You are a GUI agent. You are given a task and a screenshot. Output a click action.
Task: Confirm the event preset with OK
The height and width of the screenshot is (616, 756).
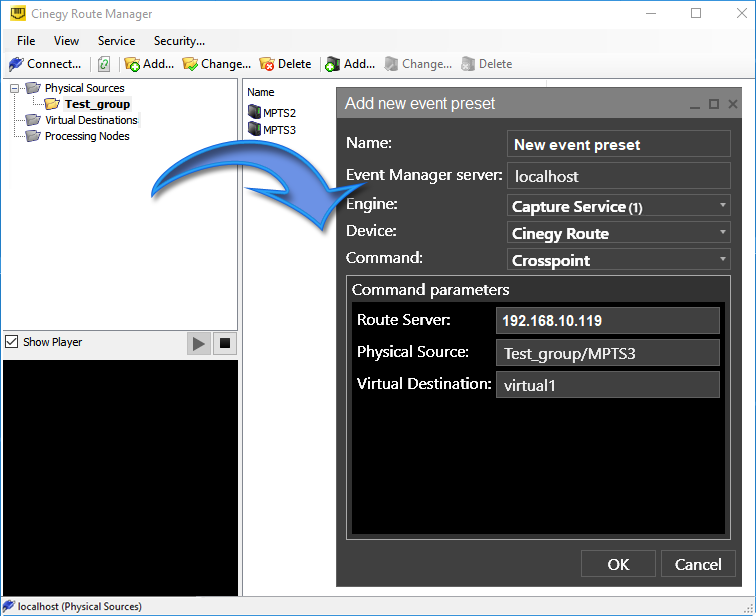(618, 563)
